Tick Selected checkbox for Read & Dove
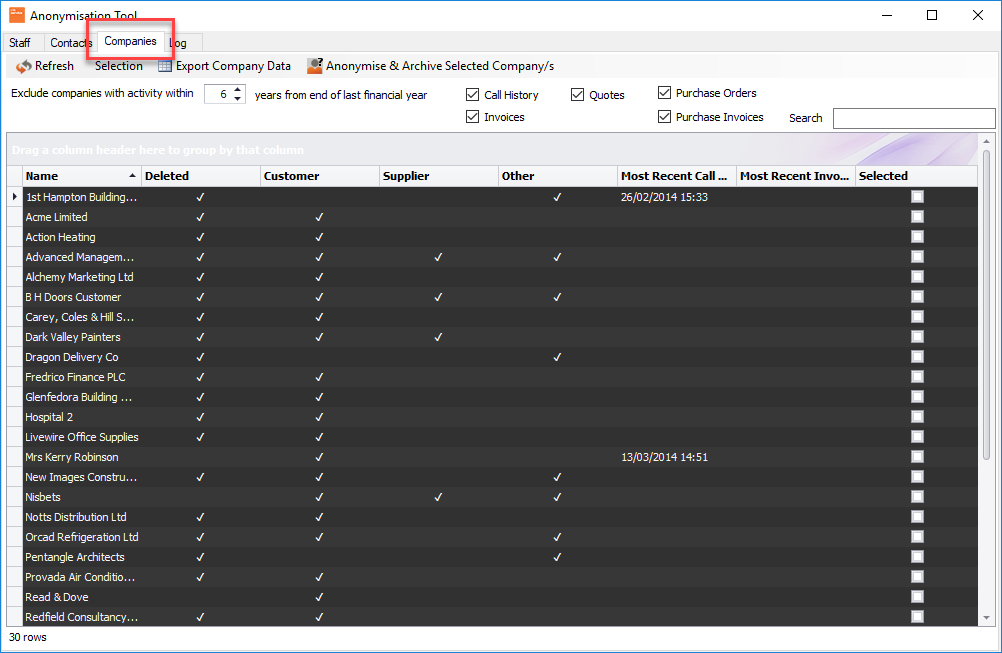Image resolution: width=1002 pixels, height=653 pixels. (918, 597)
